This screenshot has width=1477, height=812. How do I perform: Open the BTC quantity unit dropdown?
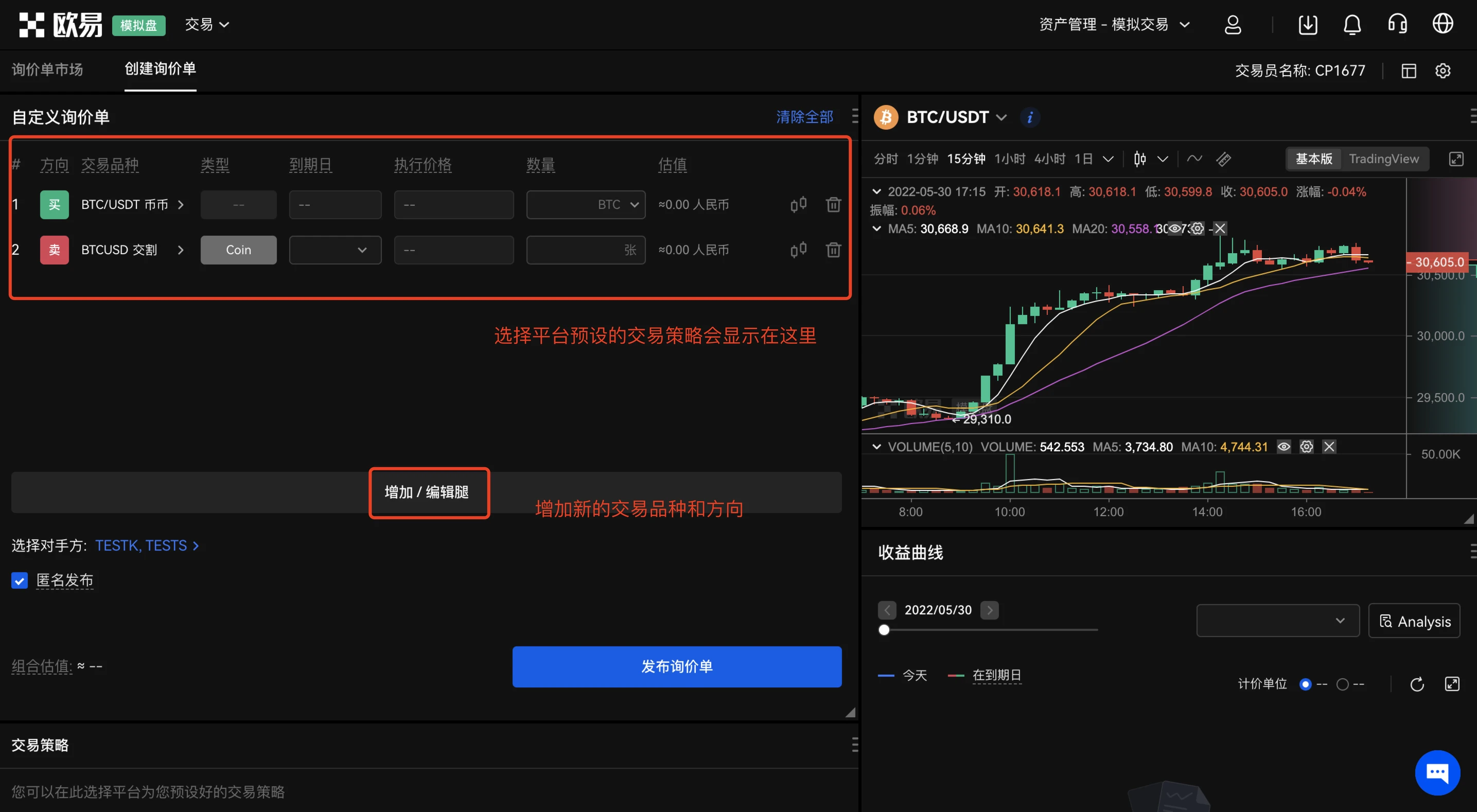click(618, 205)
